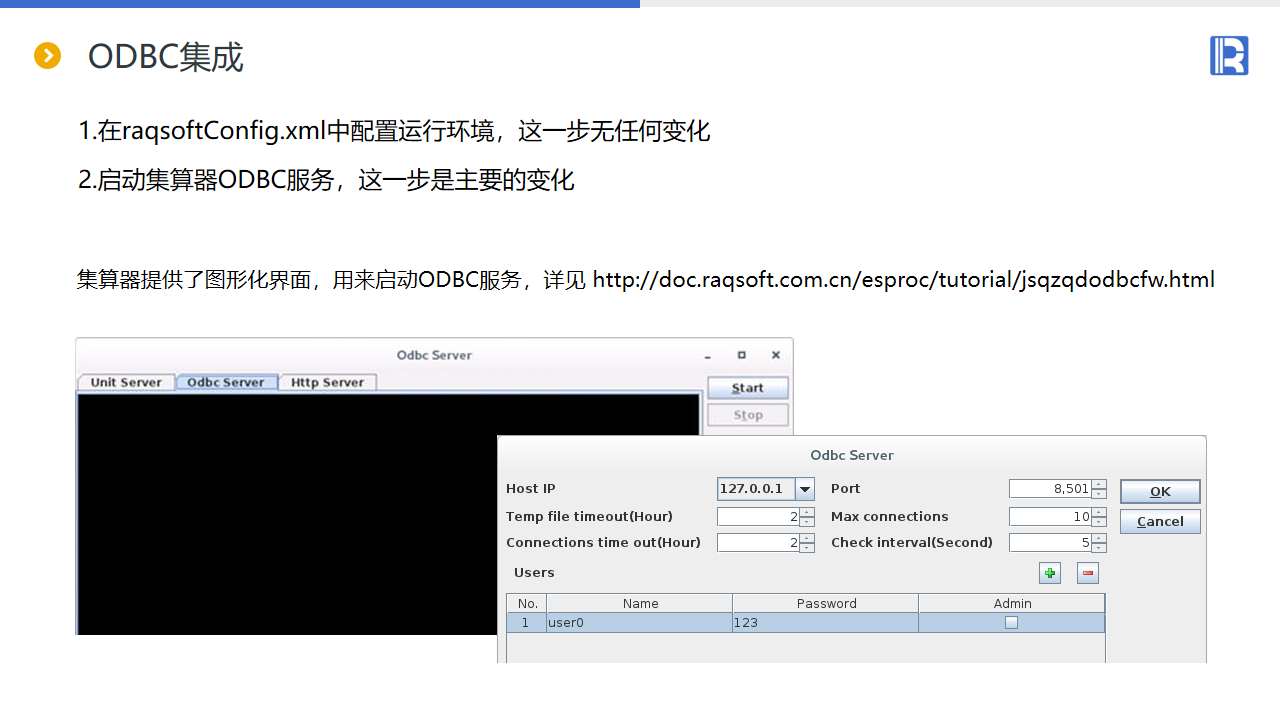Click the red remove user icon
Viewport: 1280px width, 720px height.
click(1088, 573)
